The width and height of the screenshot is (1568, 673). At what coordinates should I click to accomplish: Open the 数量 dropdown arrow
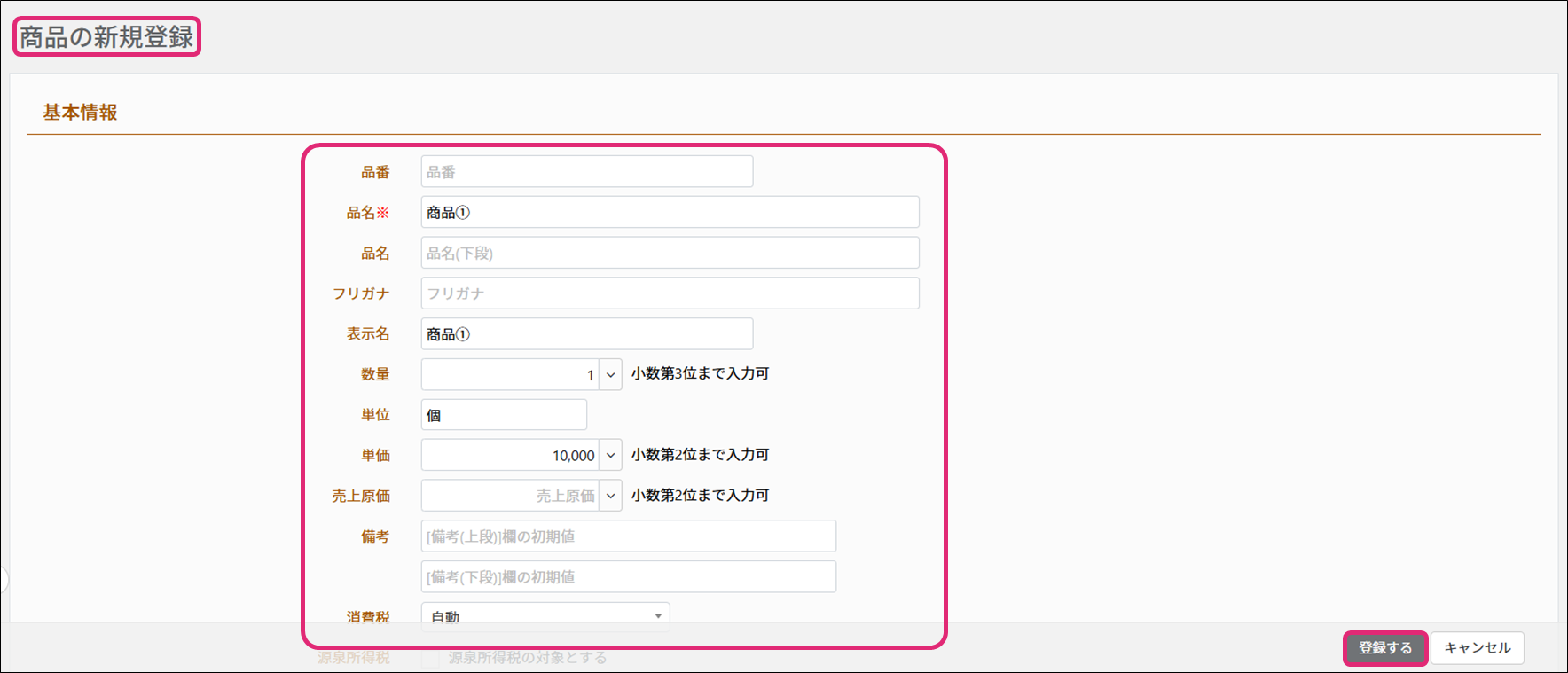[610, 375]
